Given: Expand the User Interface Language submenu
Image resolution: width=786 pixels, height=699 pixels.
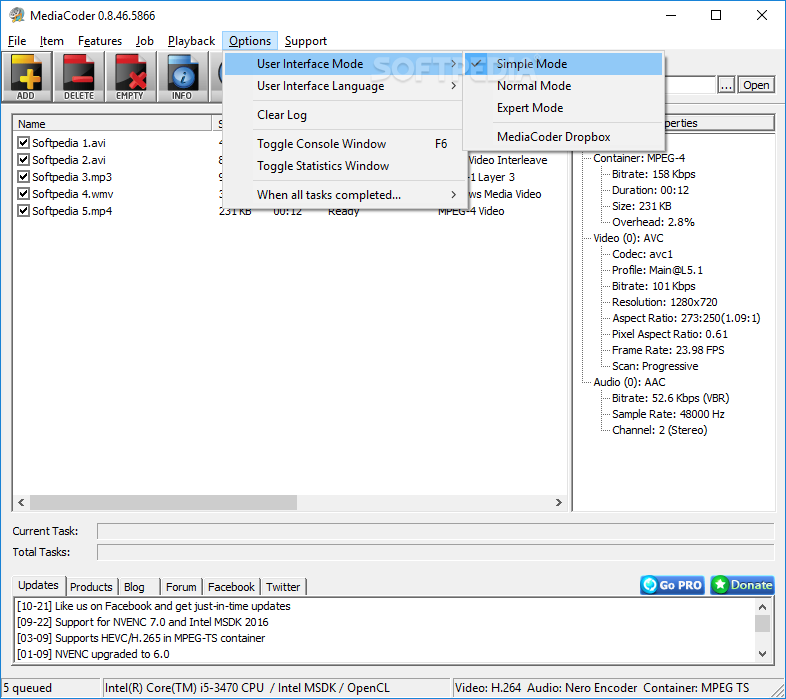Looking at the screenshot, I should pyautogui.click(x=343, y=86).
